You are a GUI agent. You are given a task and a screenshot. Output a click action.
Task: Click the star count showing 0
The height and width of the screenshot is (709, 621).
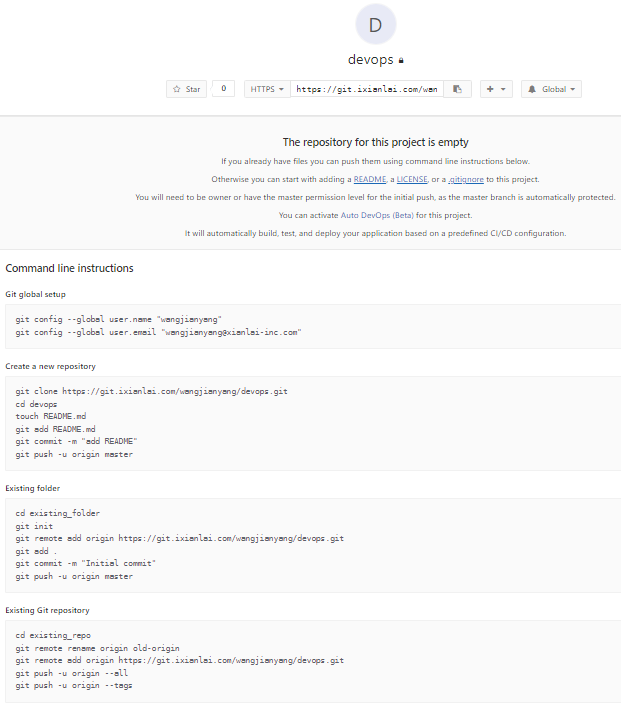[223, 89]
